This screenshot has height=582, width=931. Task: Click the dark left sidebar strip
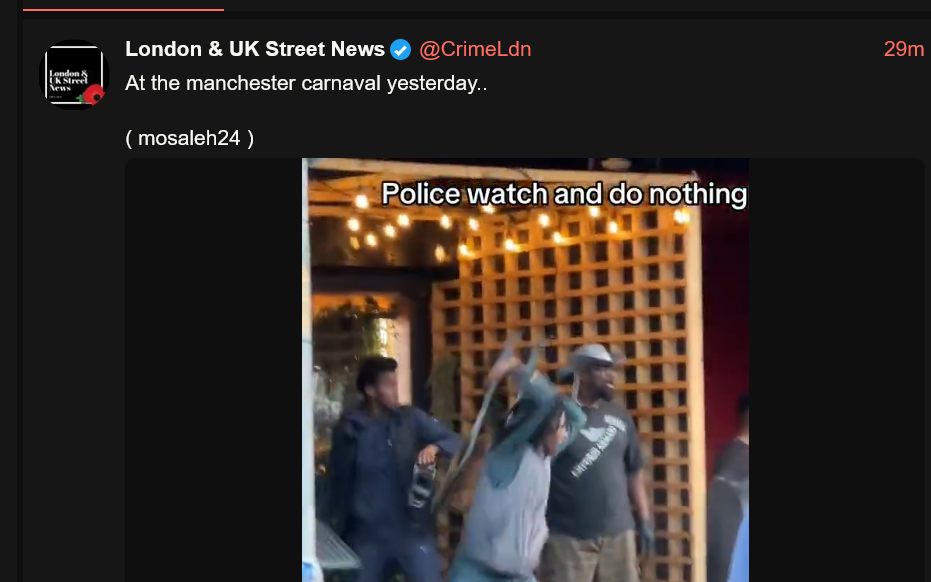tap(9, 291)
